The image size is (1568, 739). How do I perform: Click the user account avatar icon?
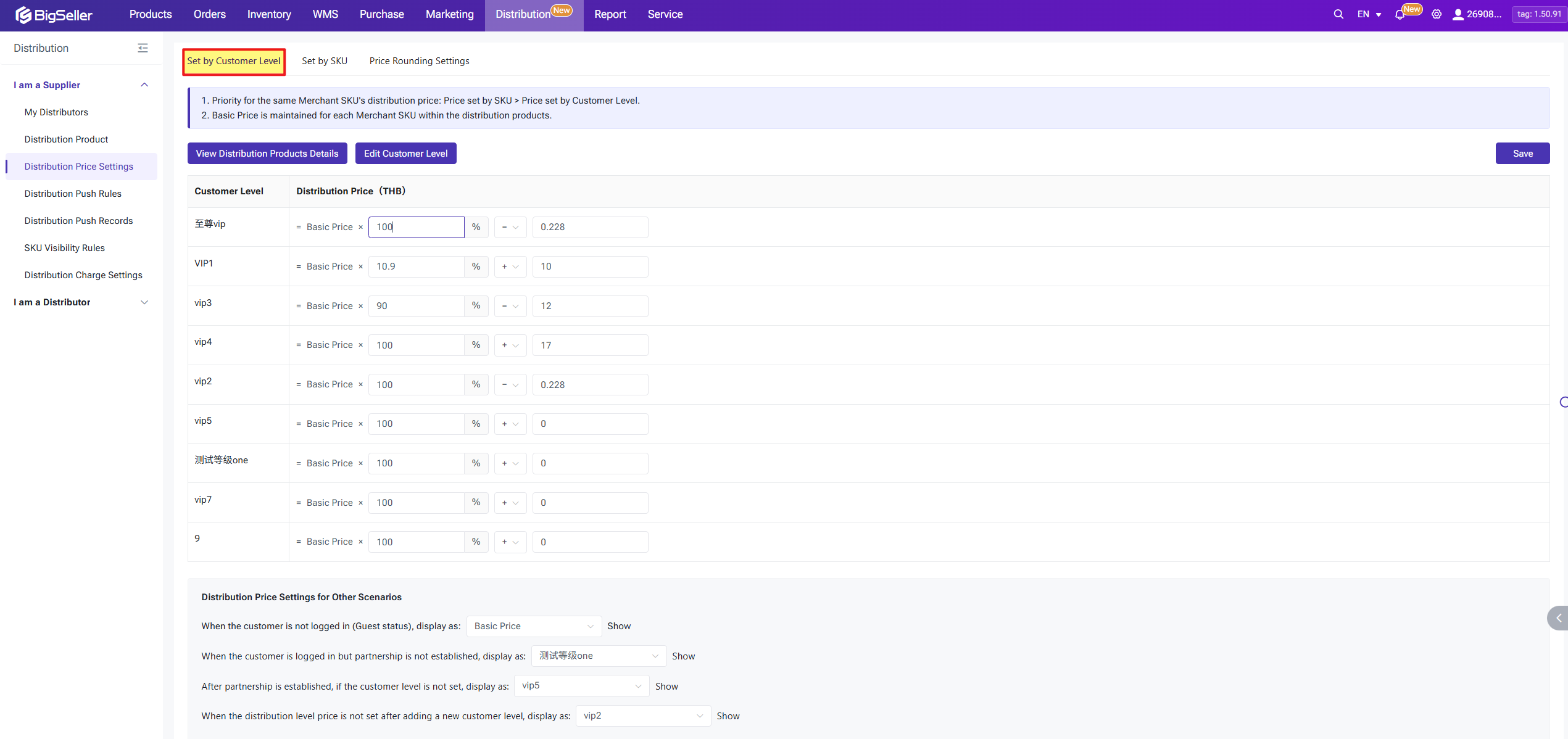pos(1458,15)
